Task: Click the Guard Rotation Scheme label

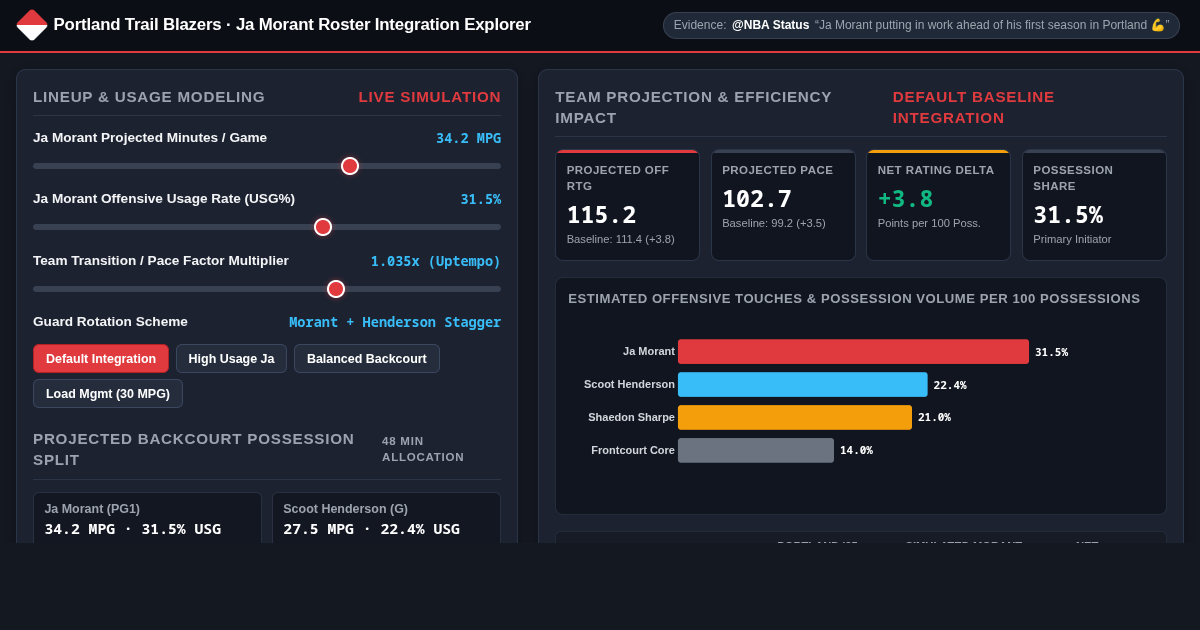Action: coord(110,322)
